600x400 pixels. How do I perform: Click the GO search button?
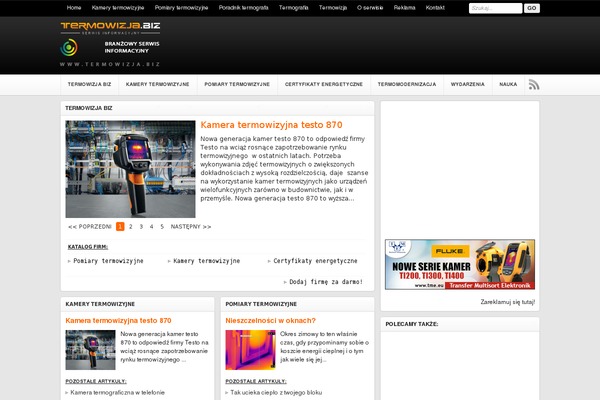532,8
